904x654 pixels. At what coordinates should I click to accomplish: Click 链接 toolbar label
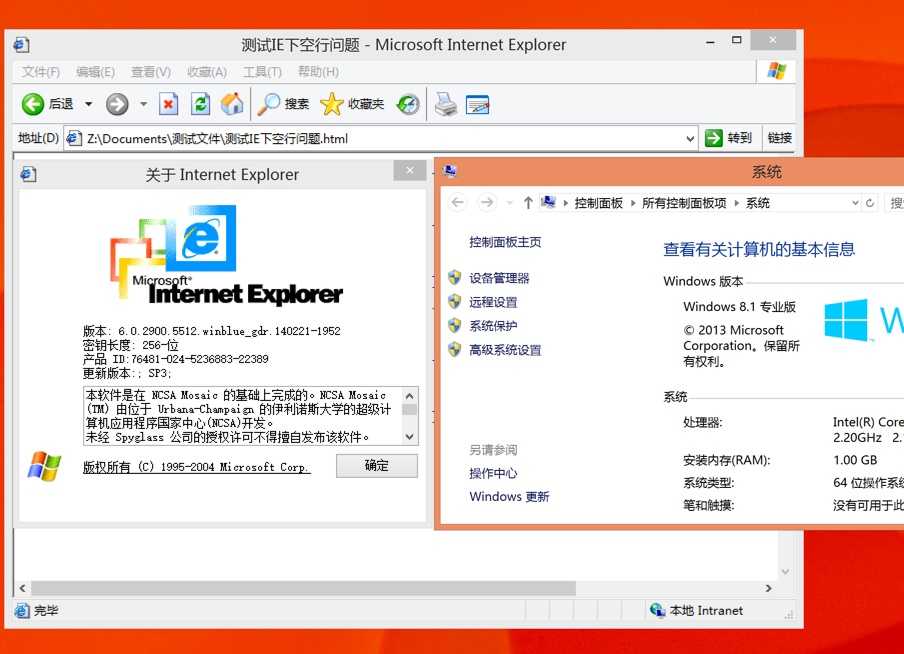click(779, 138)
